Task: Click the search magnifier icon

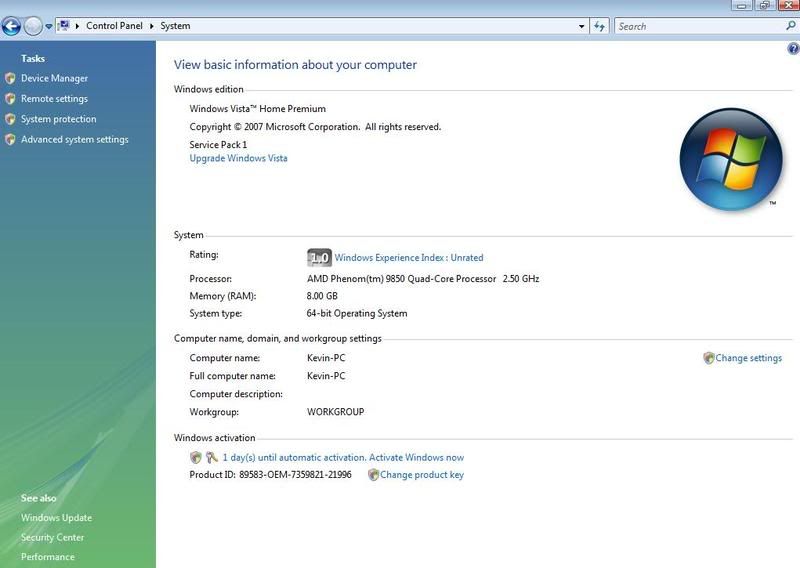Action: (790, 26)
